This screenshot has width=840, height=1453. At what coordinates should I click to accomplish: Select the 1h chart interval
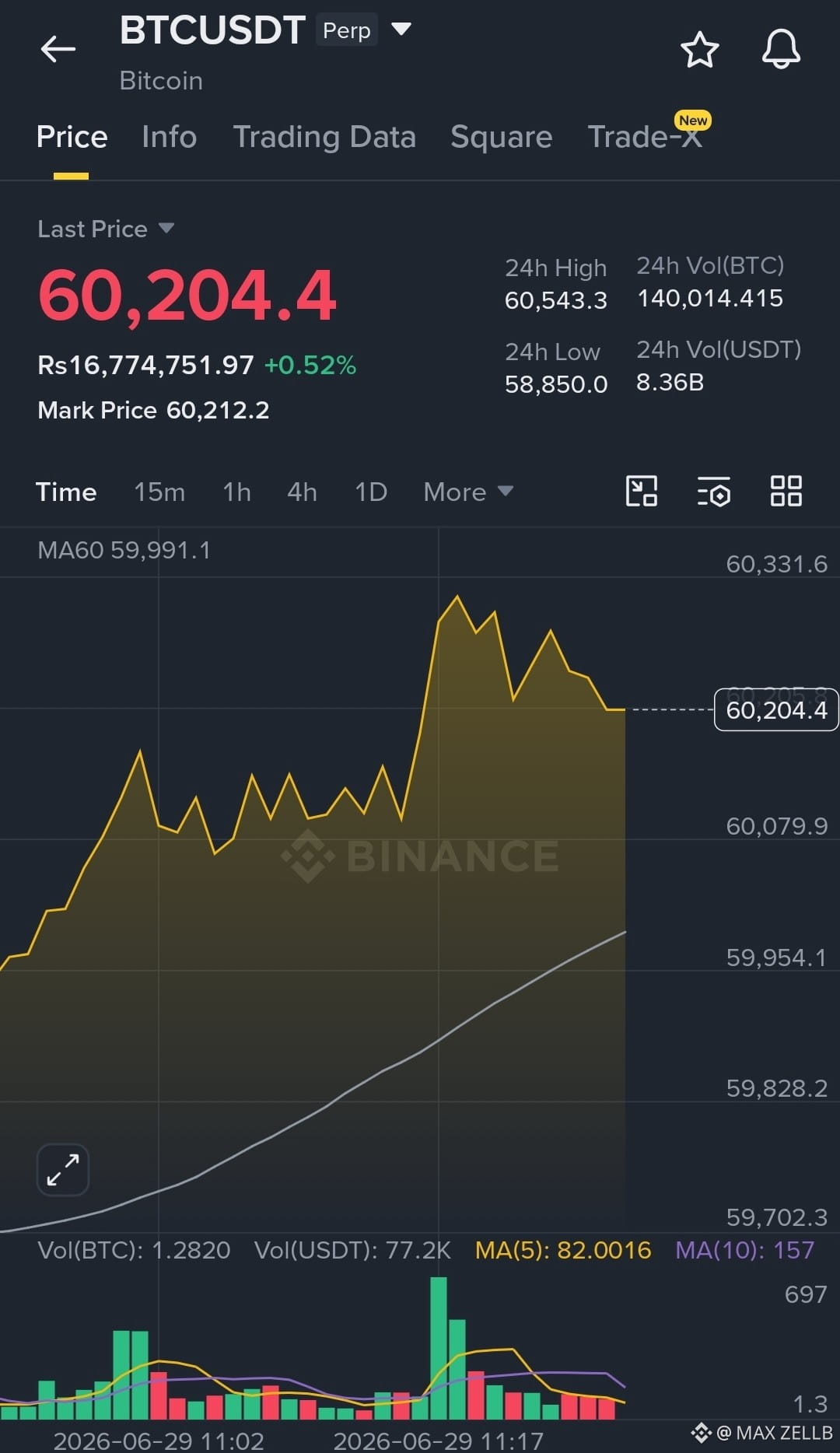coord(236,492)
